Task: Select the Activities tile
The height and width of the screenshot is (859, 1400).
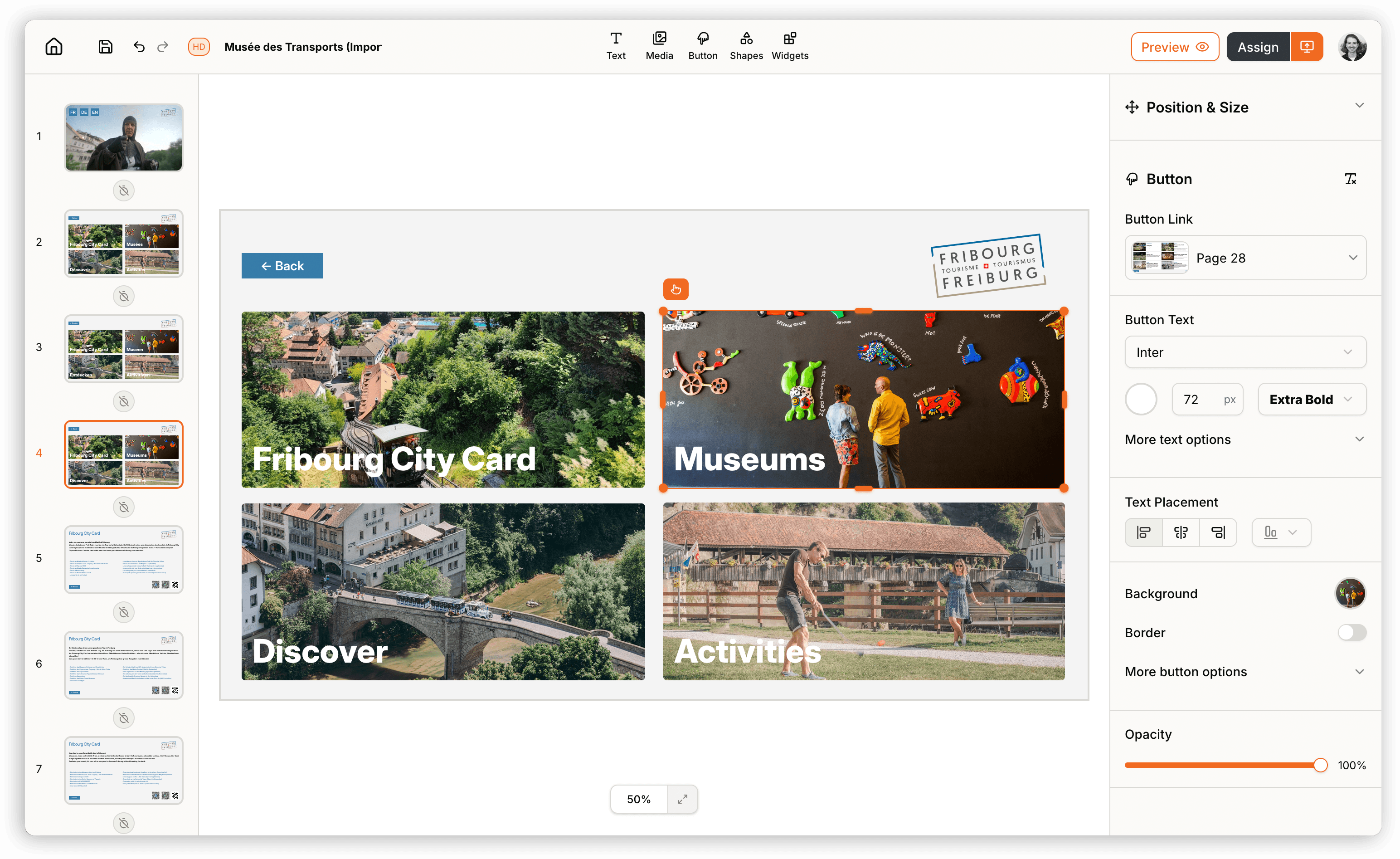Action: coord(864,591)
